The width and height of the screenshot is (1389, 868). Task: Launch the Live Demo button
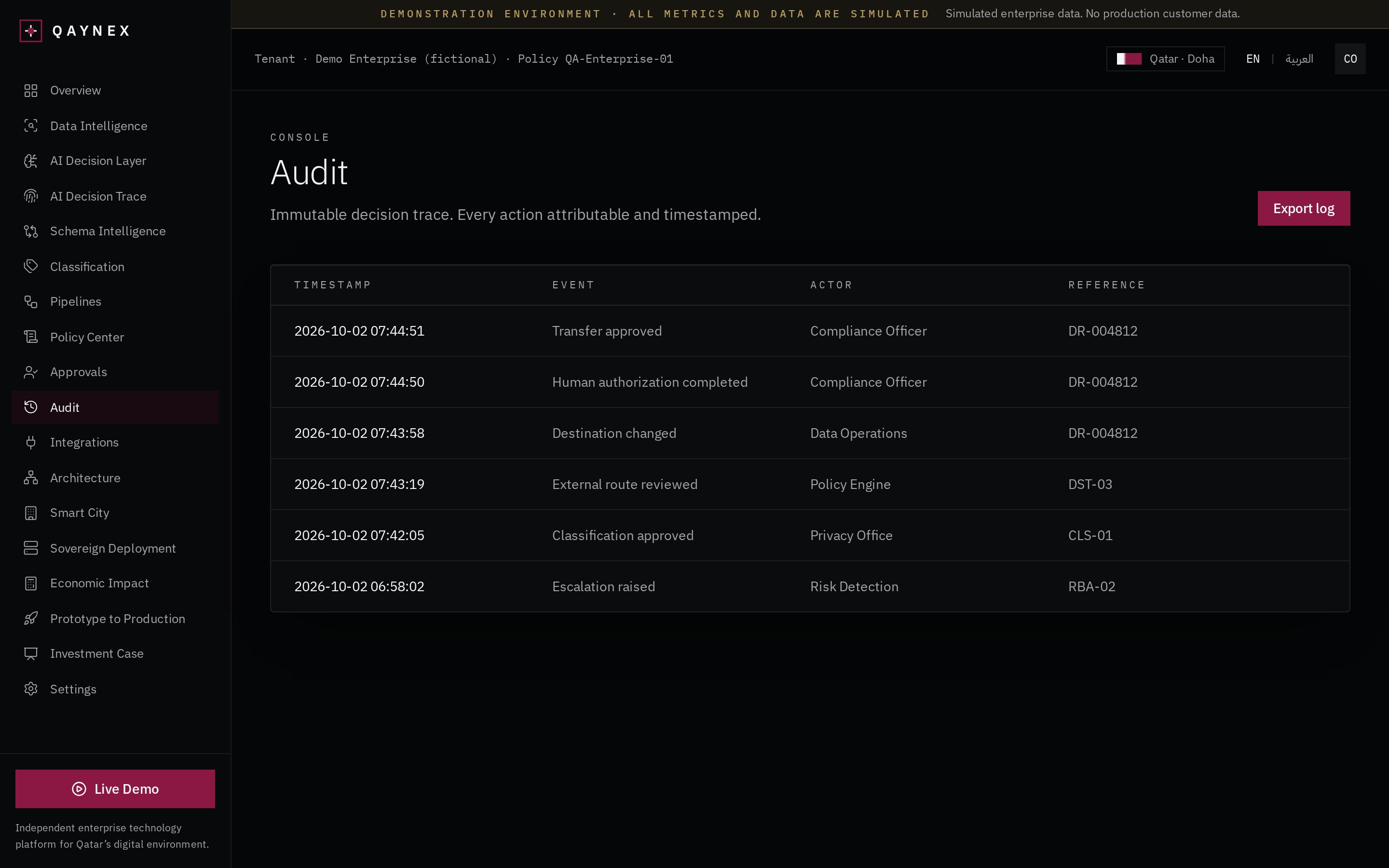coord(115,789)
